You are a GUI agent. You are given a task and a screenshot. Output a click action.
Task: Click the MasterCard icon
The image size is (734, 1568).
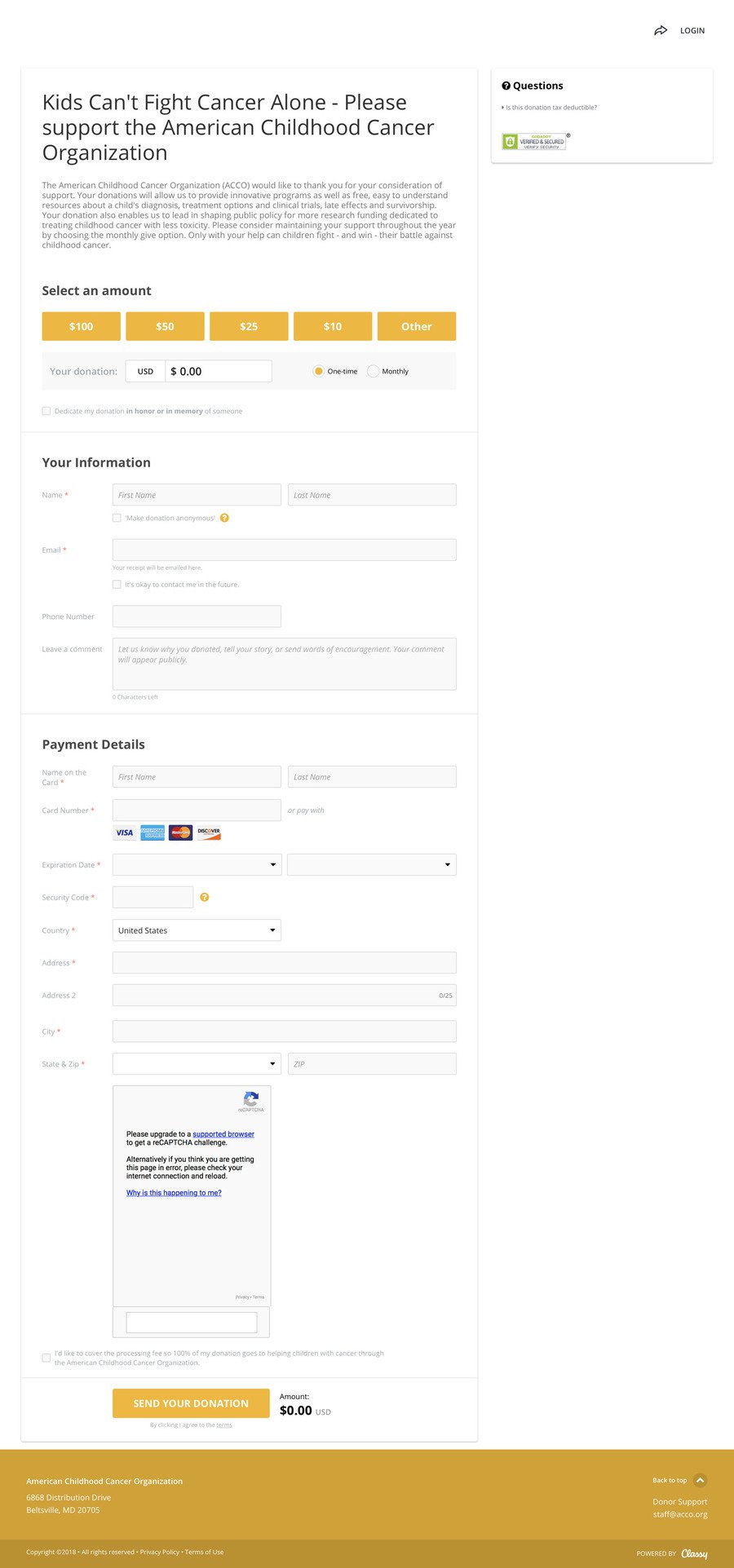pos(181,833)
